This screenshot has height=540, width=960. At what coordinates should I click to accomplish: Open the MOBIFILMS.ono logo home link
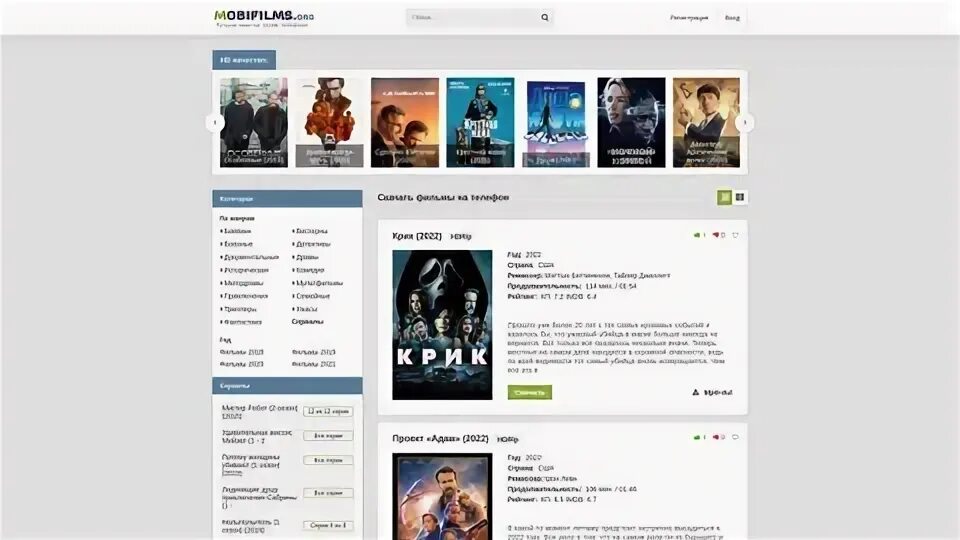point(263,18)
